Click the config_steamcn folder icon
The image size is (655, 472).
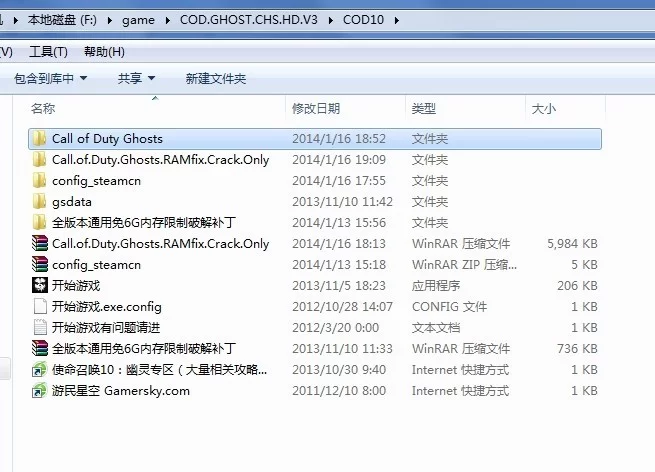40,181
